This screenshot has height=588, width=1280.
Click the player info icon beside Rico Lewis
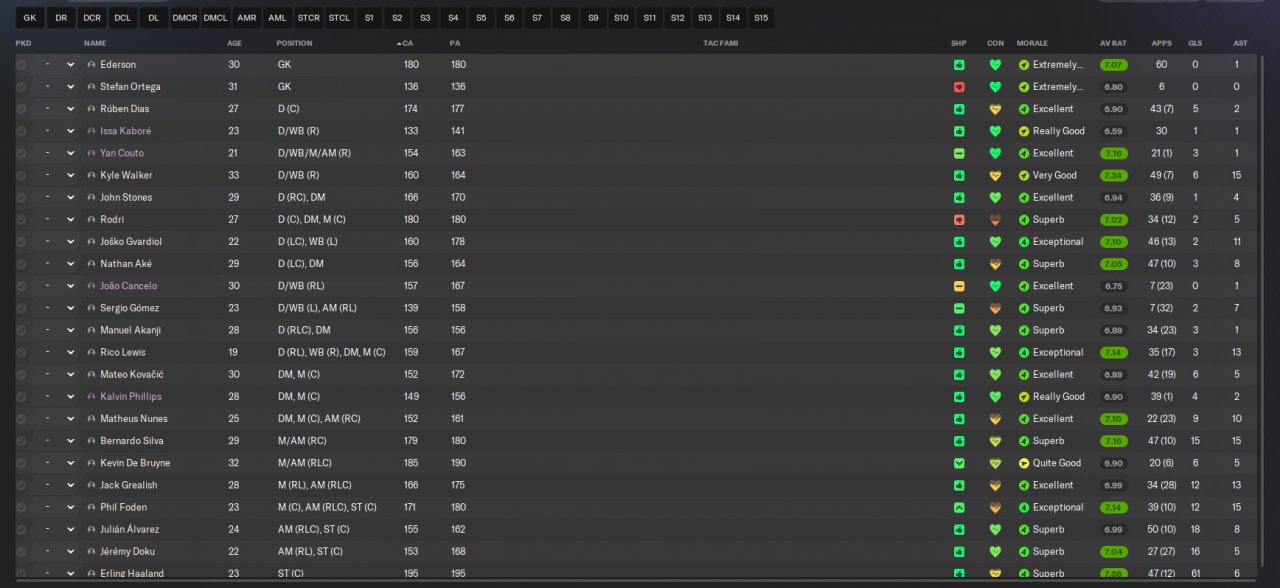[92, 352]
